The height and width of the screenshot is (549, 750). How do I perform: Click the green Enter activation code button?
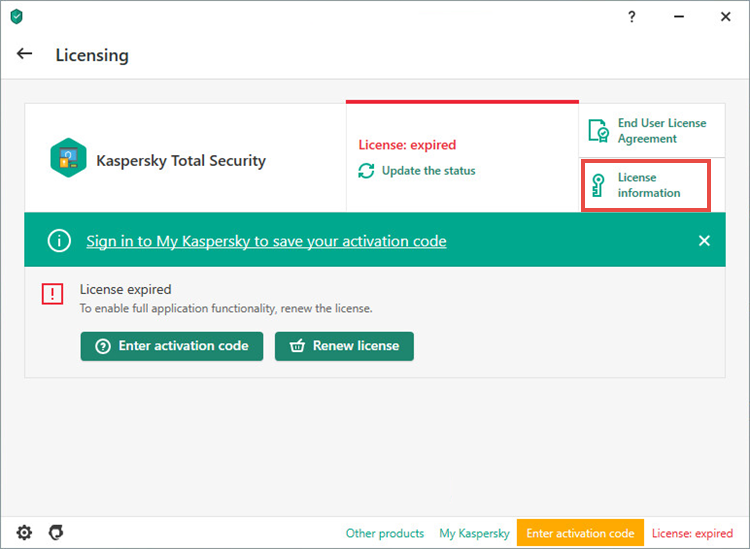click(172, 346)
